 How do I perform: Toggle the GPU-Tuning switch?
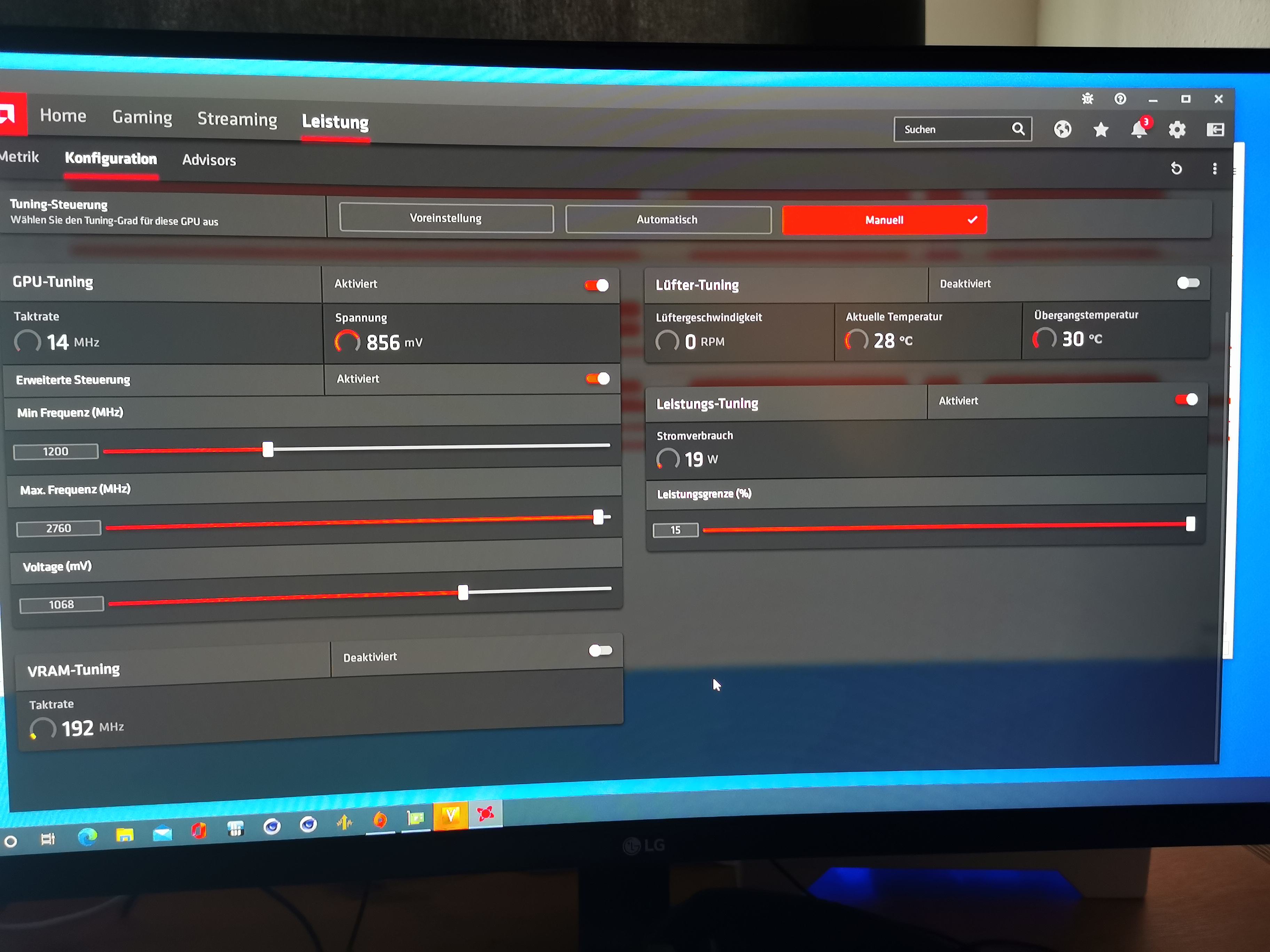597,285
